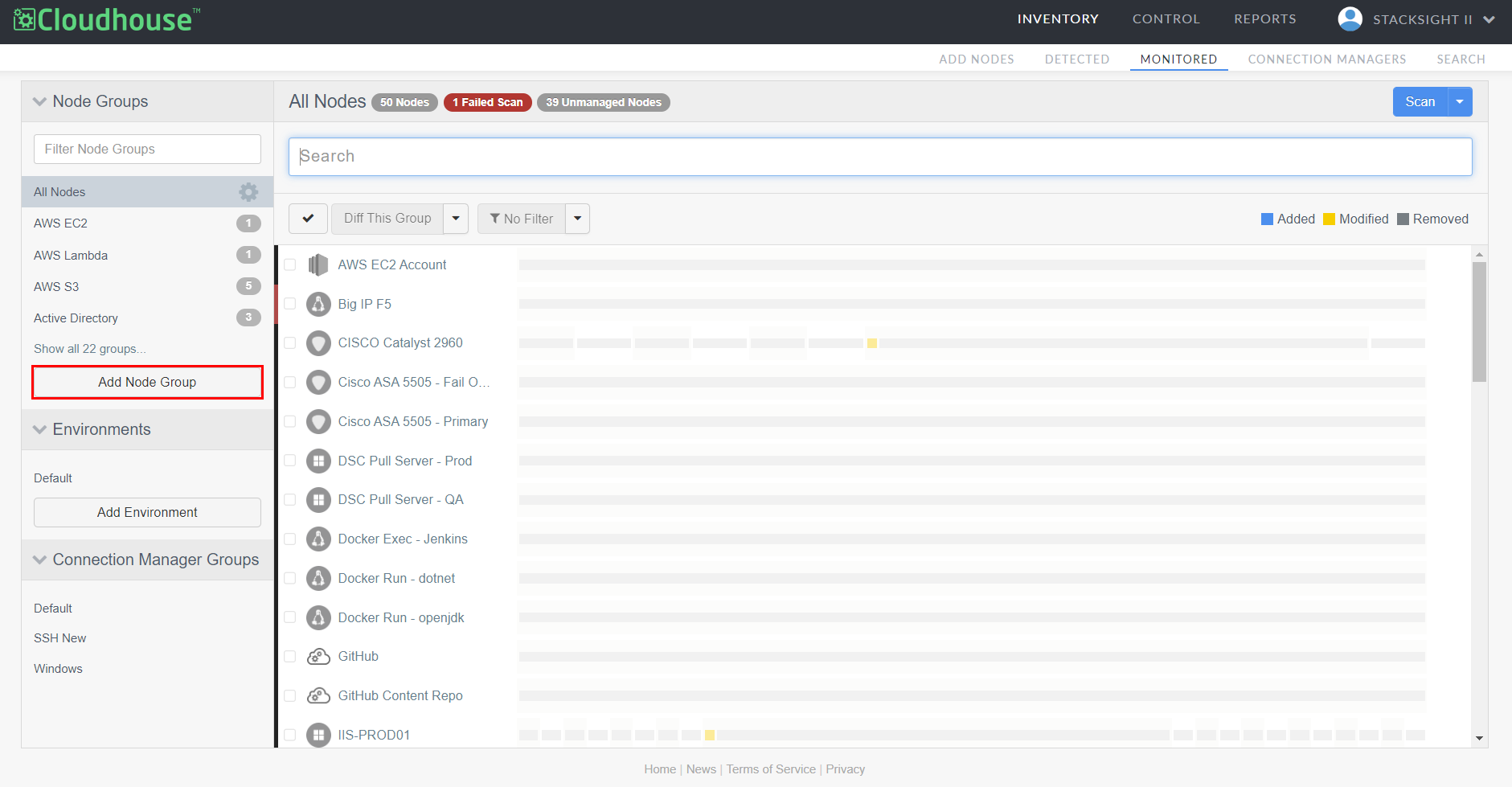The height and width of the screenshot is (787, 1512).
Task: Click the yellow Modified legend swatch
Action: click(x=1329, y=219)
